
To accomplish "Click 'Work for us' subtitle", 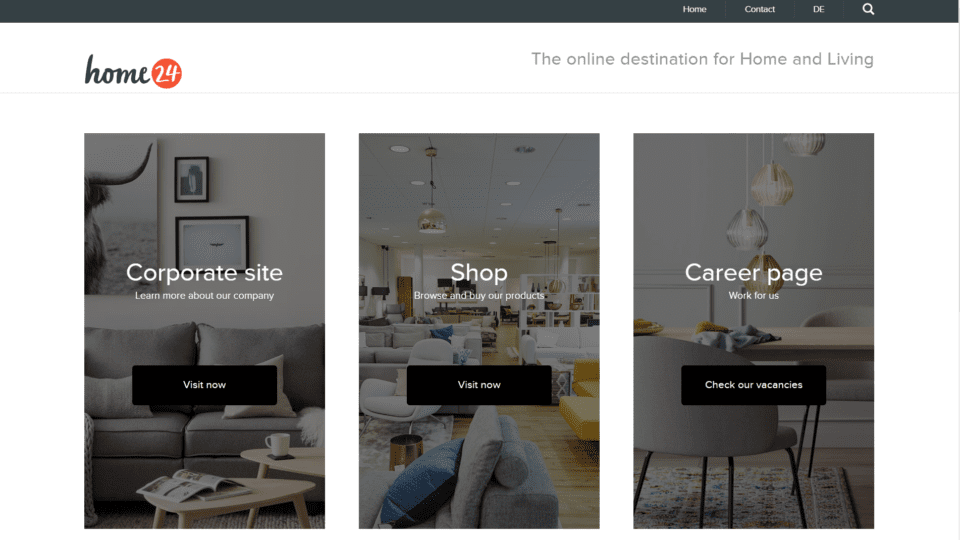I will click(x=753, y=295).
